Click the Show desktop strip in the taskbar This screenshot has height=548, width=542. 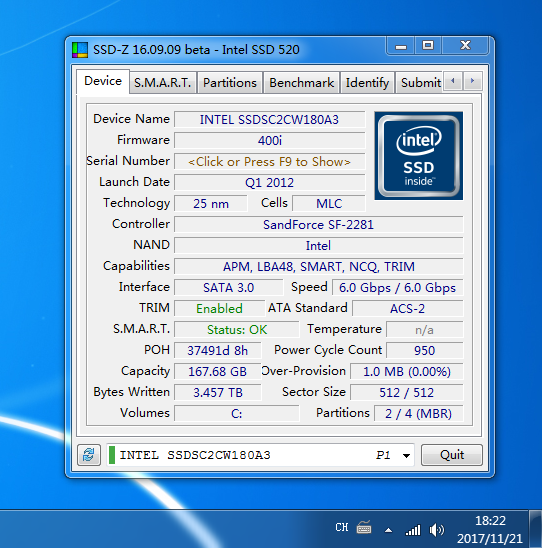[x=535, y=529]
